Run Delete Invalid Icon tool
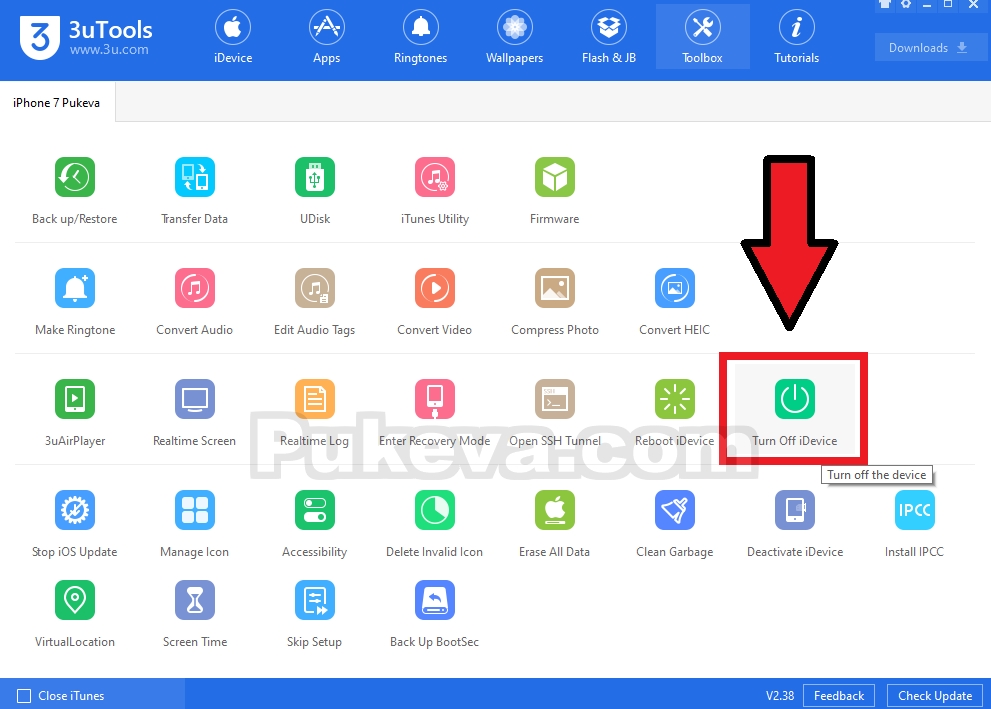 click(435, 510)
